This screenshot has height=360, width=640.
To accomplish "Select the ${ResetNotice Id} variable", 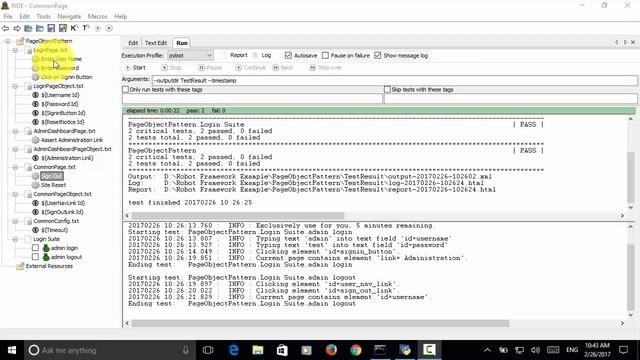I will (x=62, y=122).
